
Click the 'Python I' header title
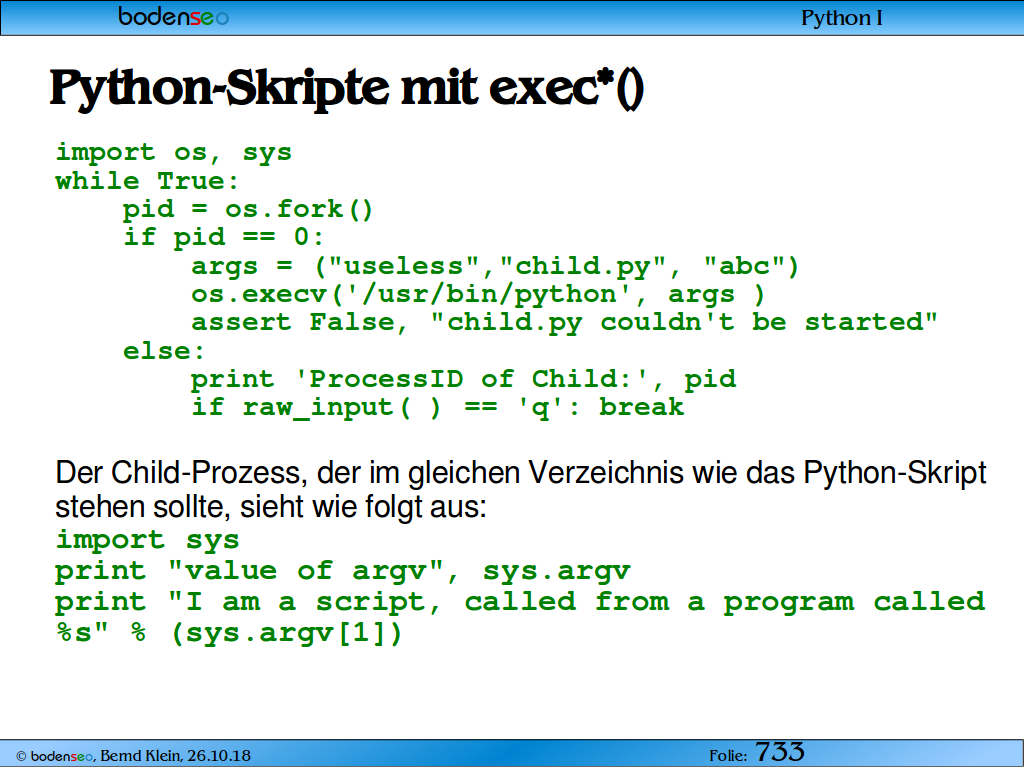pos(842,18)
